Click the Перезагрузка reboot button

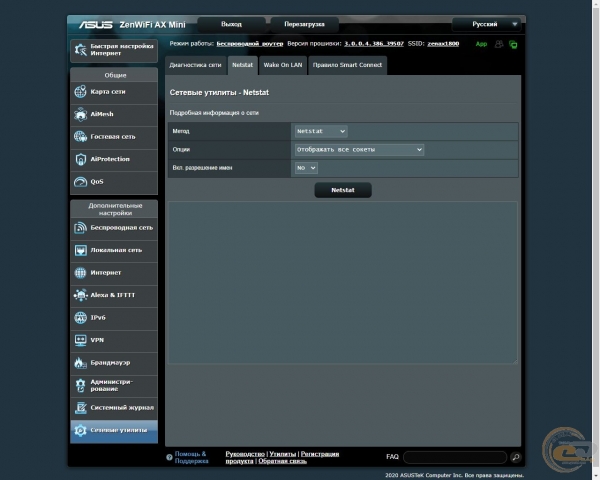click(305, 24)
